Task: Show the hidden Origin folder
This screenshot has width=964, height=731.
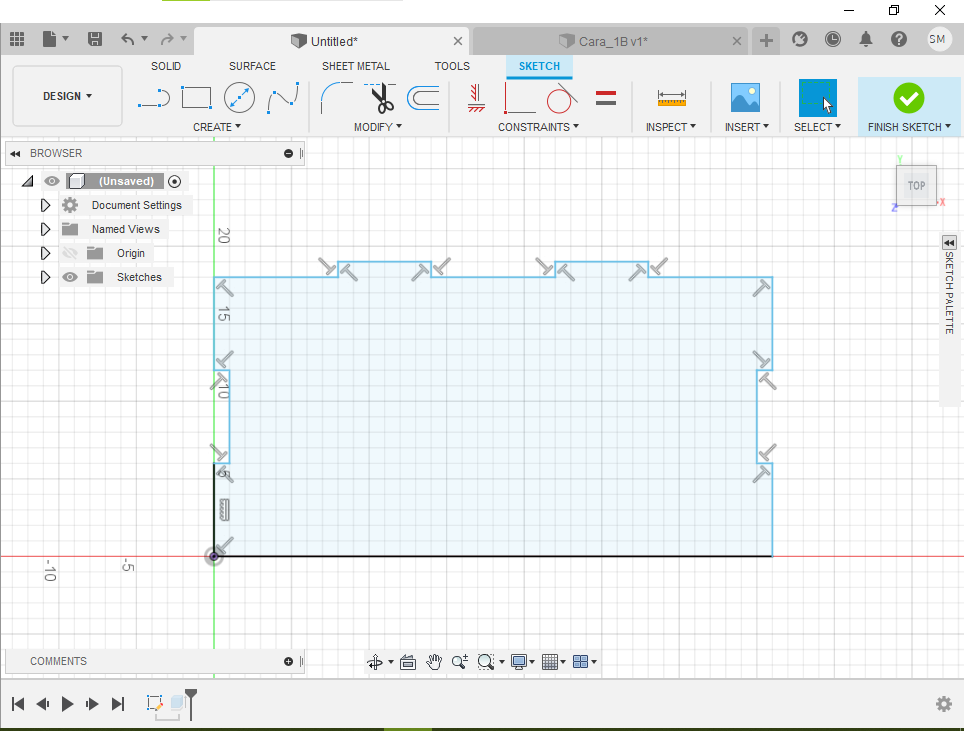Action: click(70, 253)
